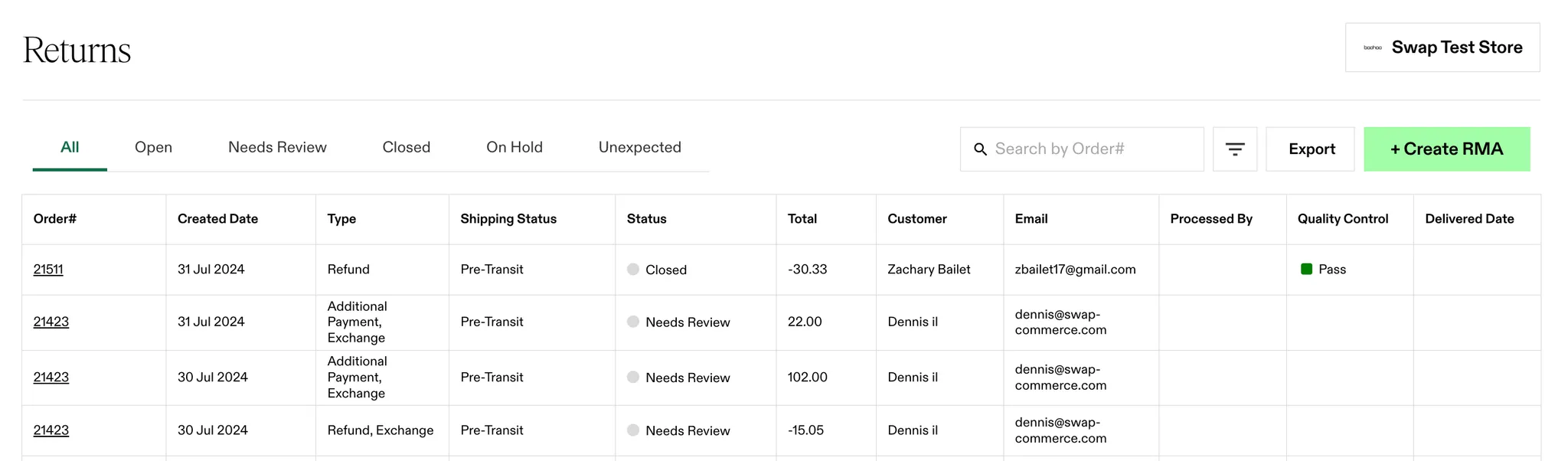
Task: Open order 21423 dated 31 Jul 2024
Action: coord(51,322)
